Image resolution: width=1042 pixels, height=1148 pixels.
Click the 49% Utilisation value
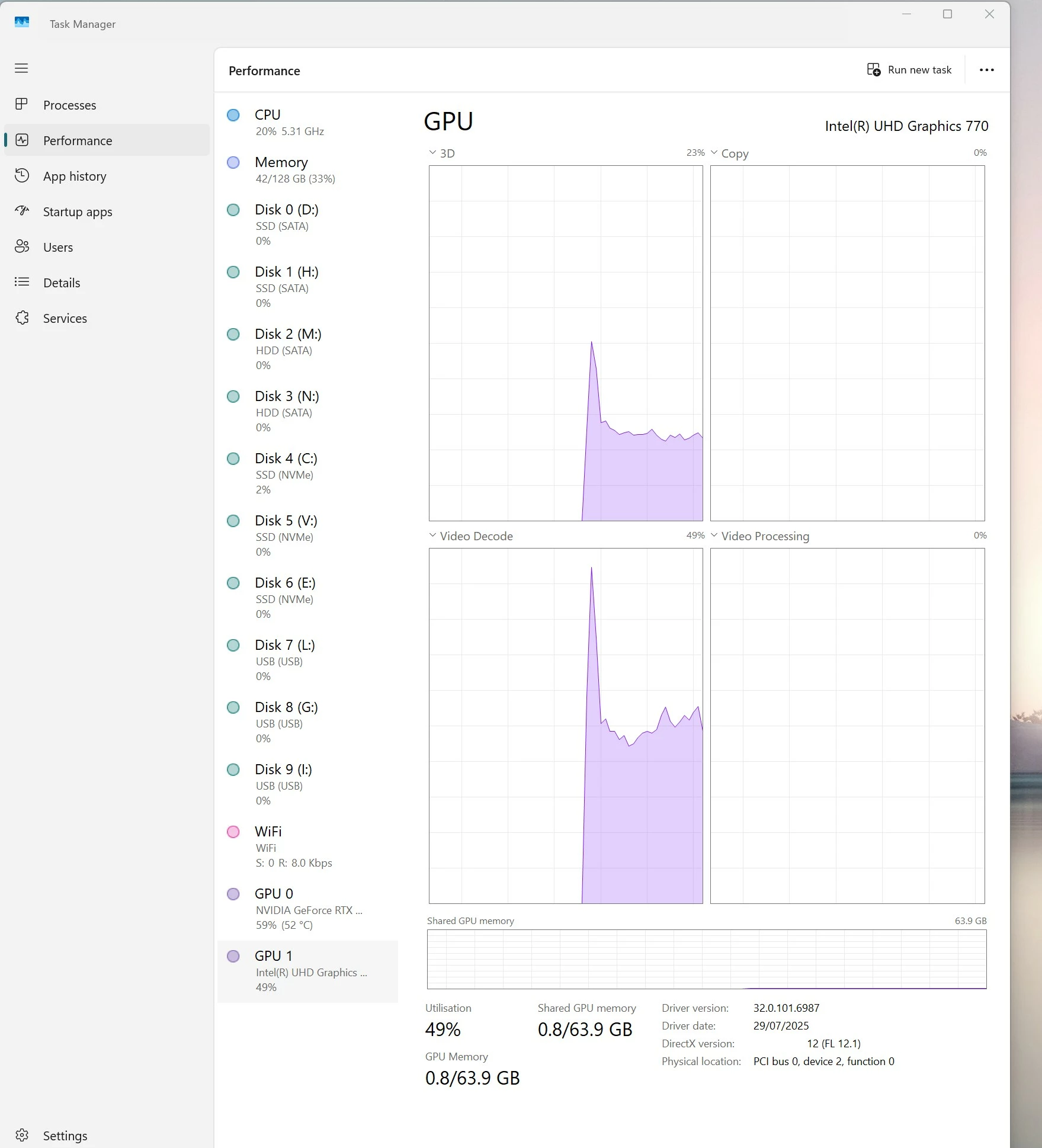click(443, 1030)
